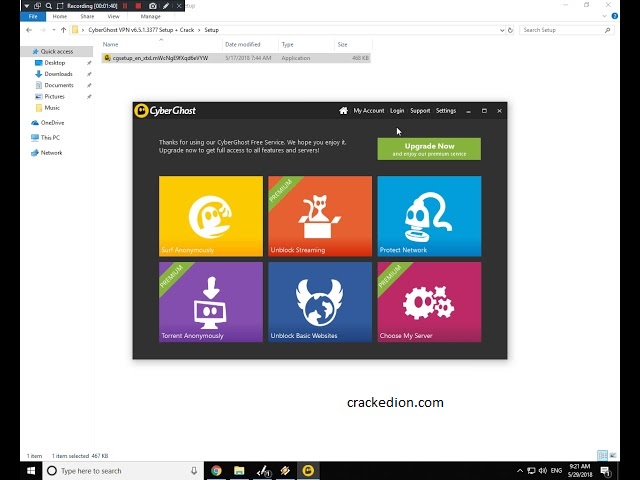Click the ENG language indicator

556,471
